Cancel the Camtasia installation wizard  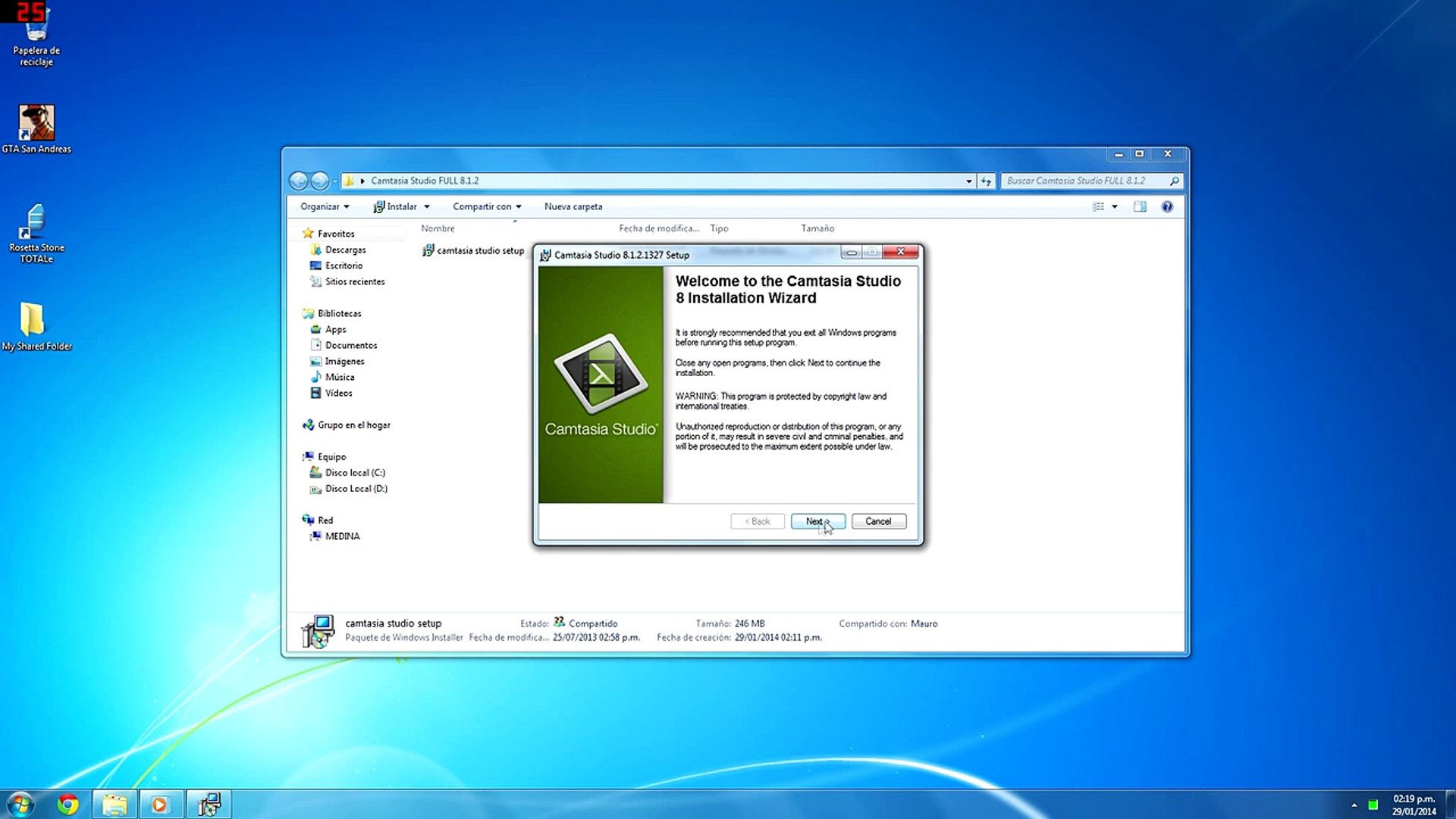878,521
